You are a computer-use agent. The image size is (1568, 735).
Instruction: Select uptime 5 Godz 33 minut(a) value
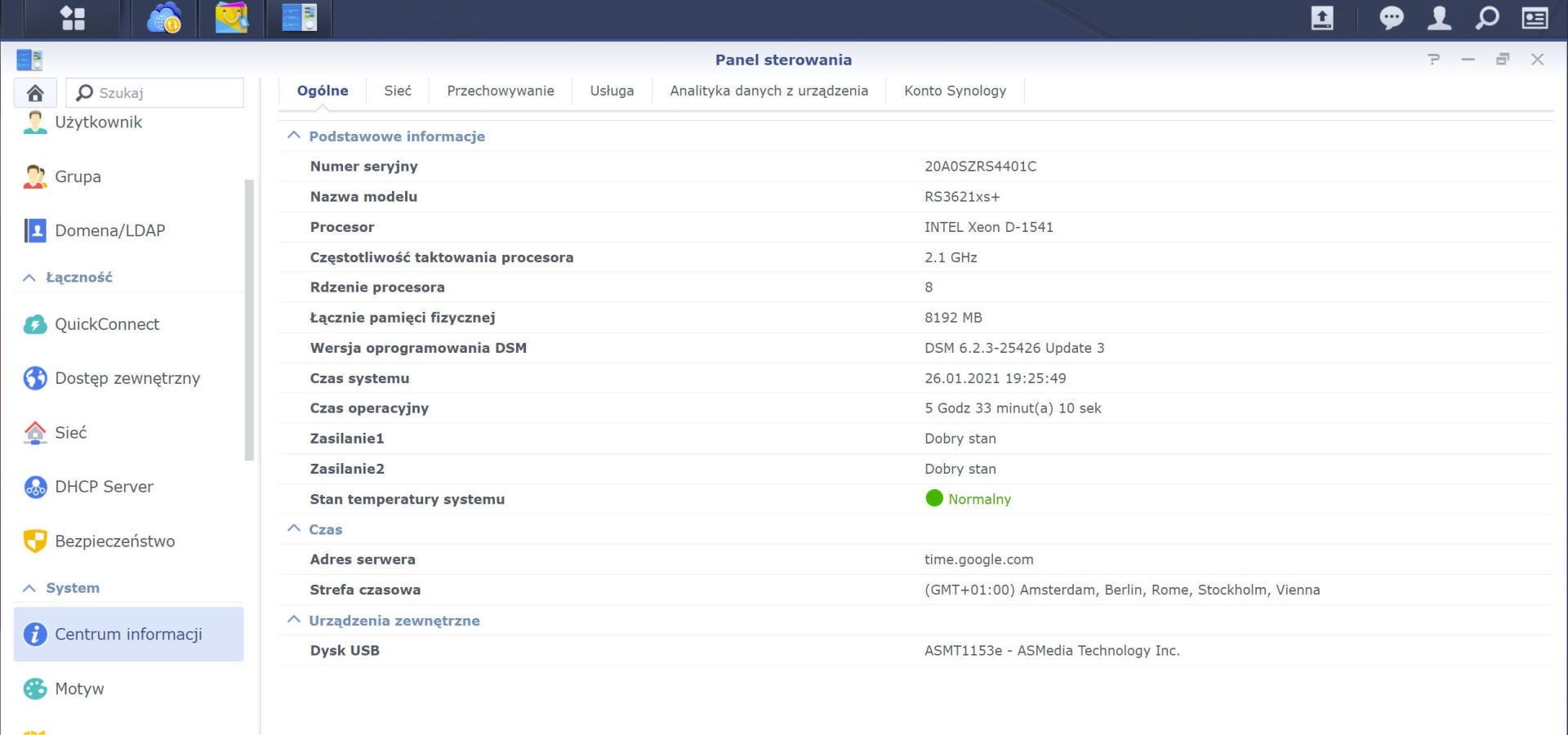[x=1013, y=408]
